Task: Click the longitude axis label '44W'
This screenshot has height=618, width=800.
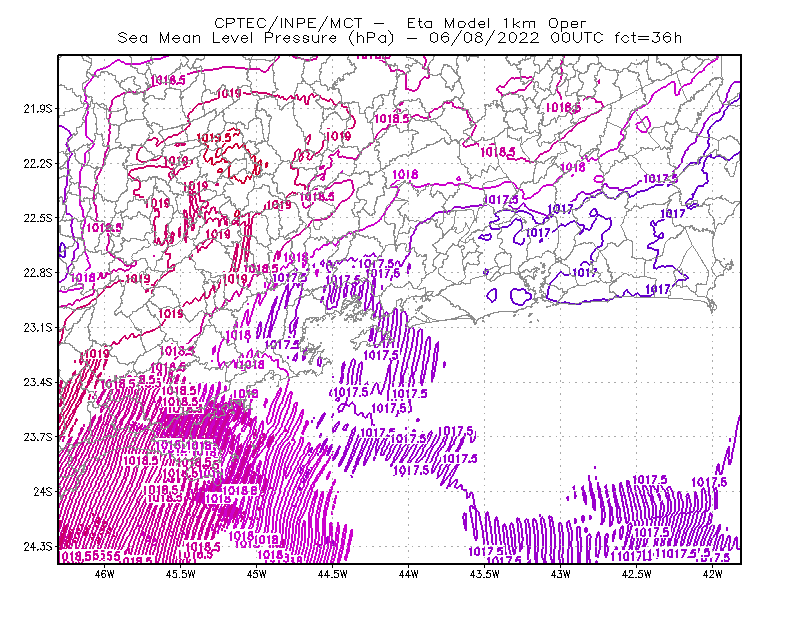Action: (x=409, y=574)
